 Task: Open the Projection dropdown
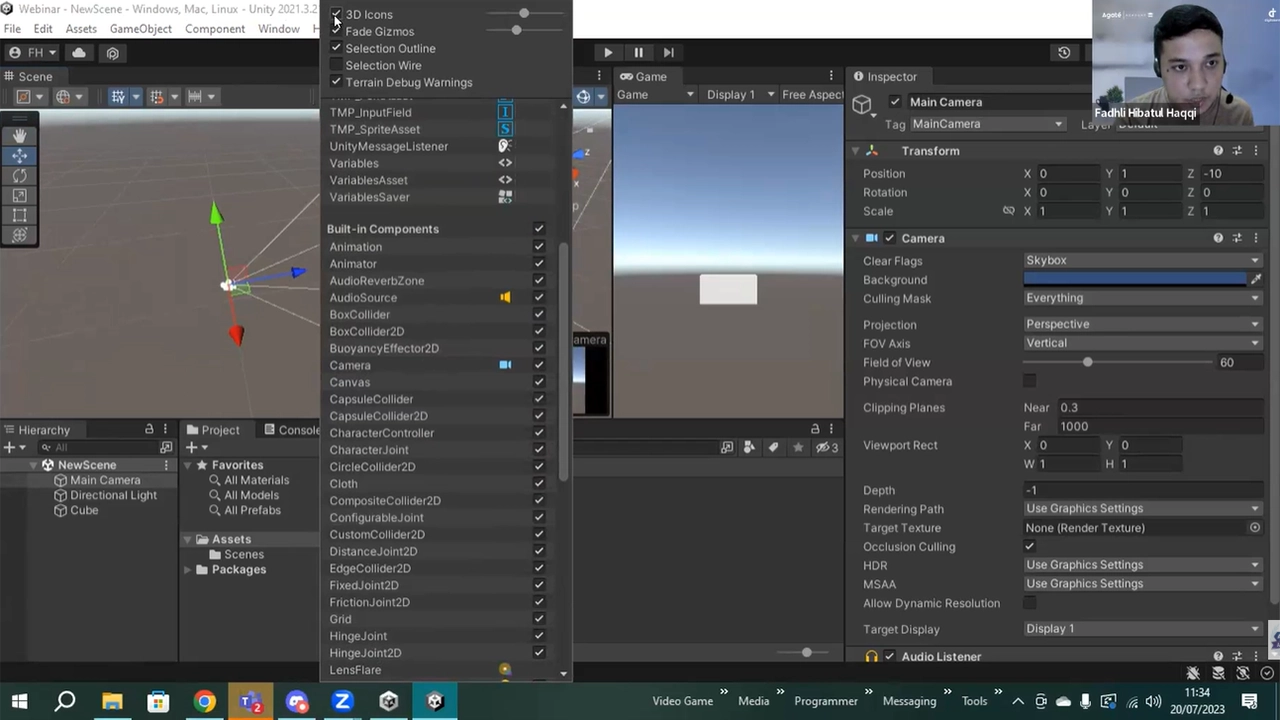[1142, 324]
